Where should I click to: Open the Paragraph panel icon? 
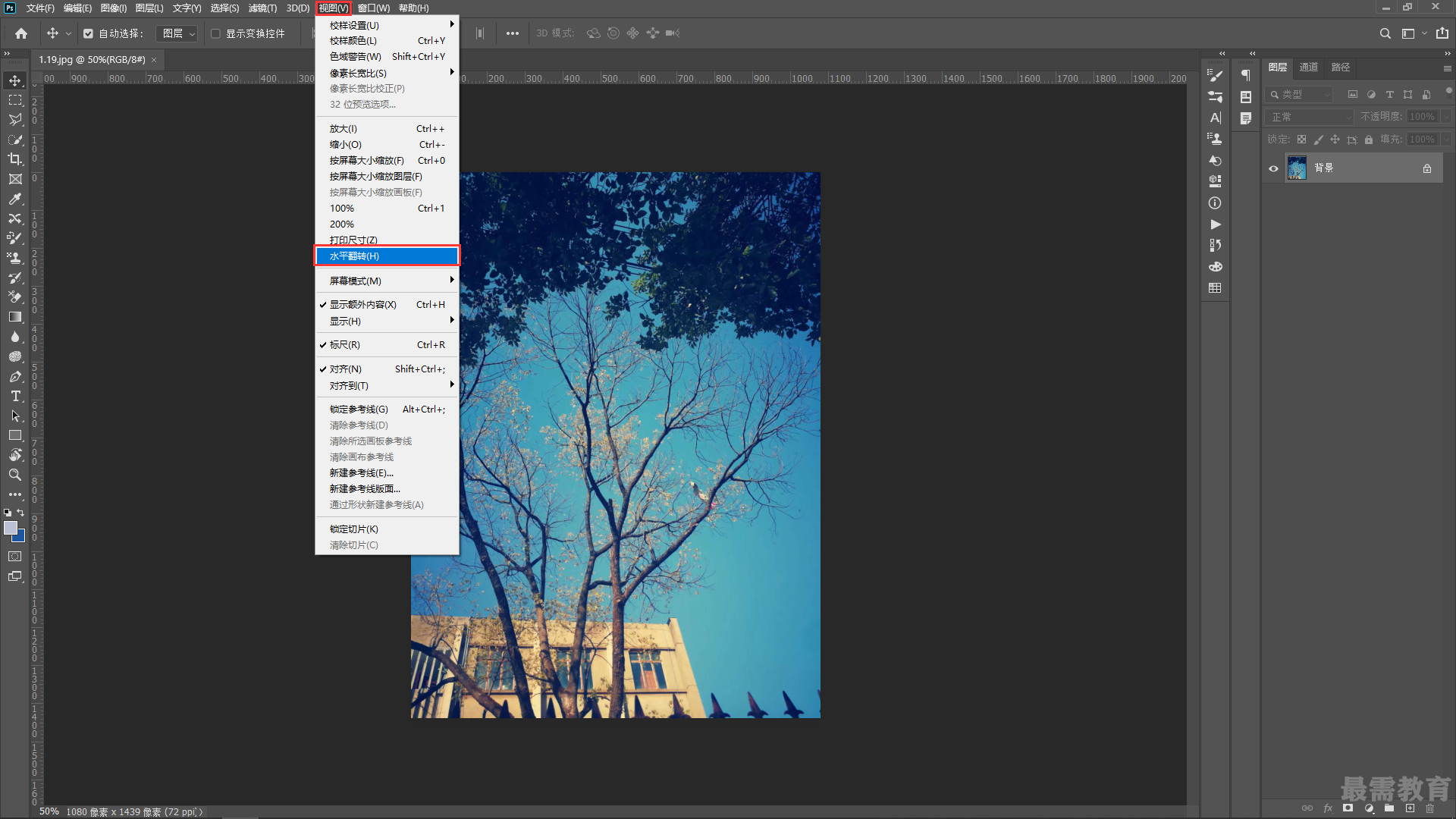pos(1245,75)
